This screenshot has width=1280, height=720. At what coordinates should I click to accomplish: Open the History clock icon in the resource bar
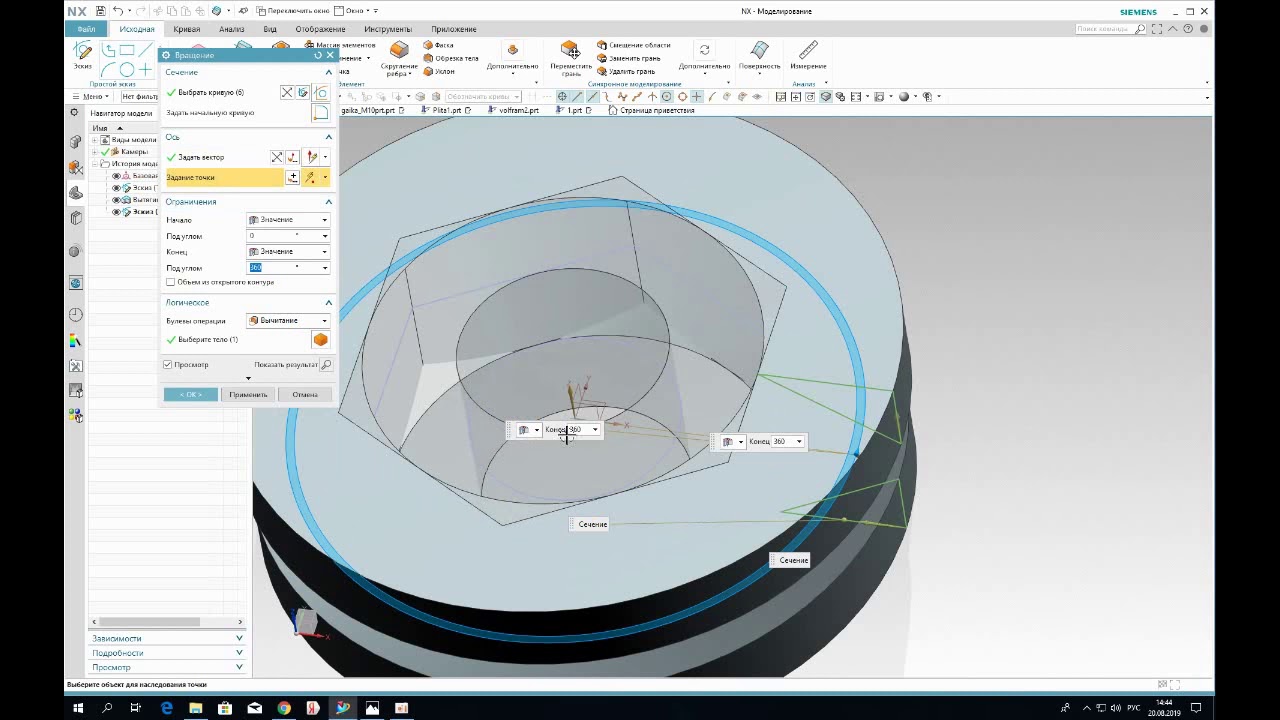[x=76, y=314]
